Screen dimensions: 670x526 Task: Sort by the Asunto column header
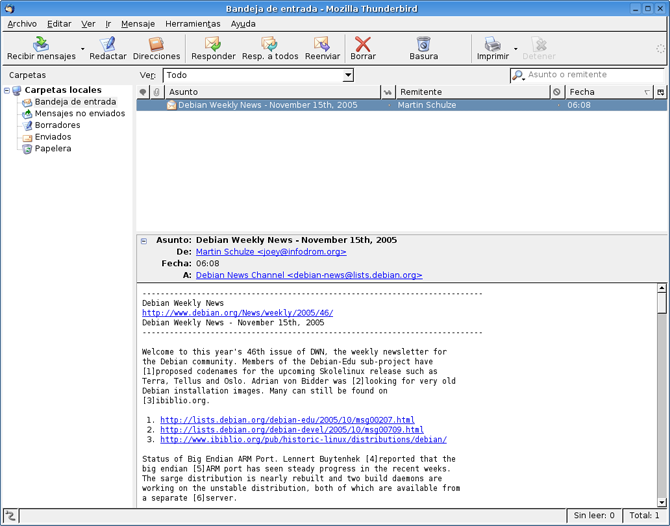coord(272,92)
